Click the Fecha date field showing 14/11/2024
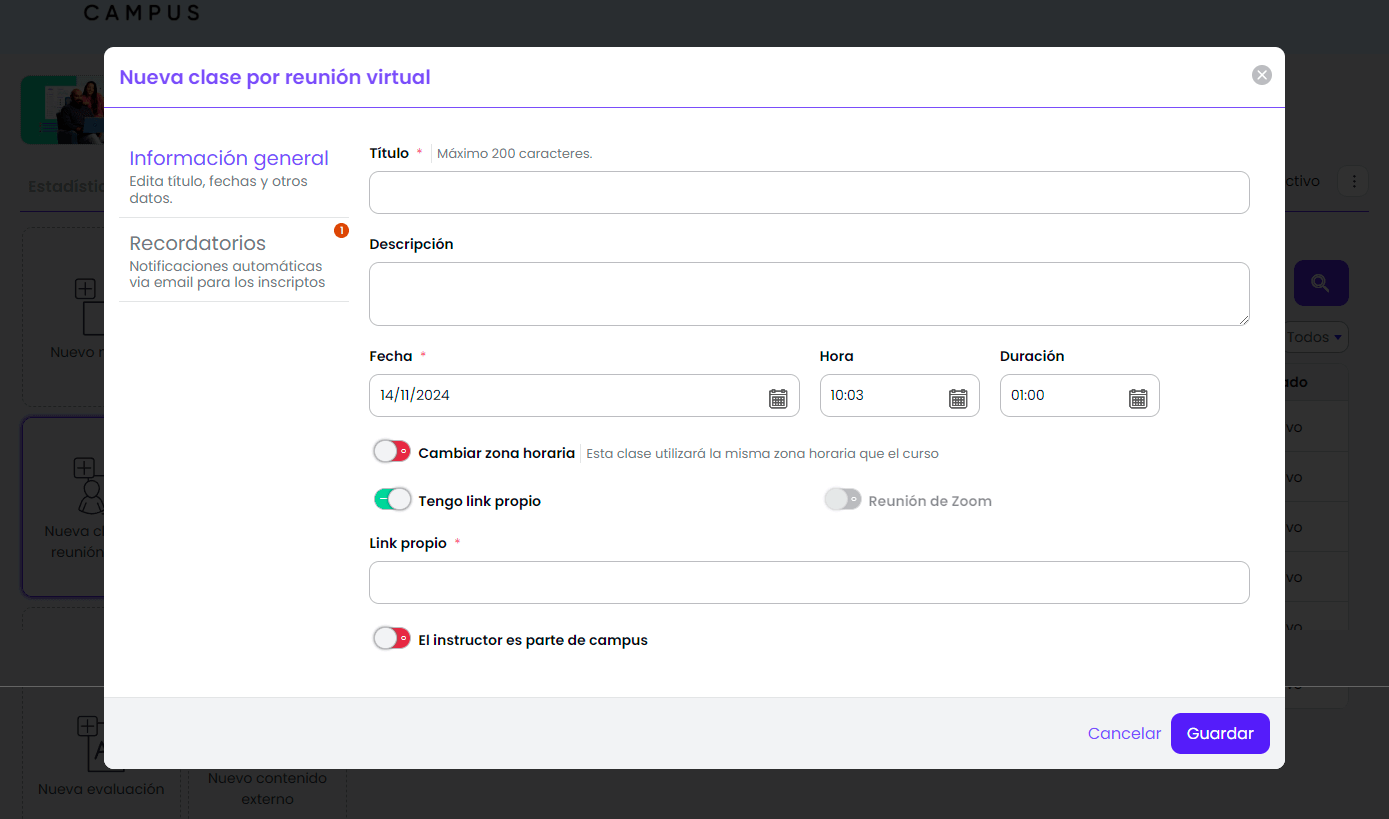Viewport: 1389px width, 819px height. click(x=584, y=395)
